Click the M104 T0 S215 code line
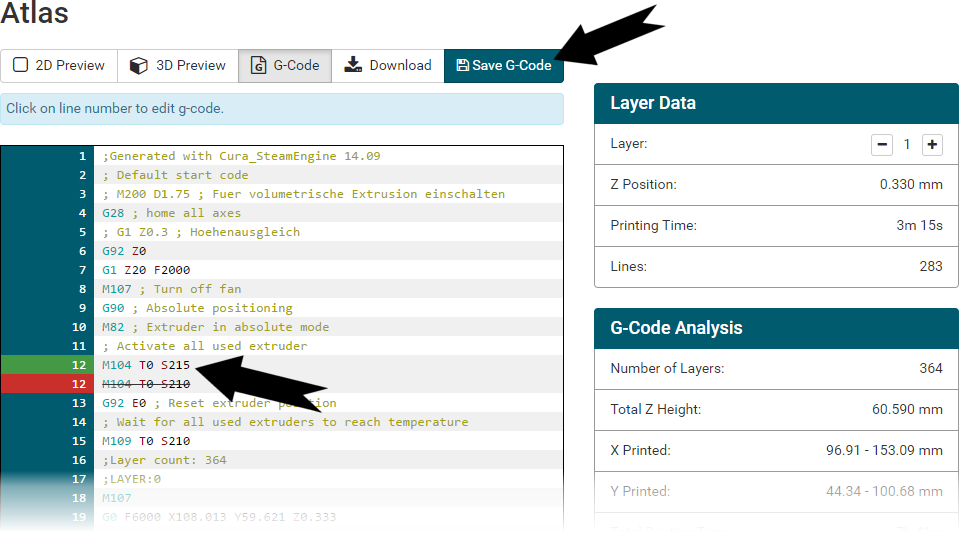The width and height of the screenshot is (959, 533). pyautogui.click(x=146, y=365)
